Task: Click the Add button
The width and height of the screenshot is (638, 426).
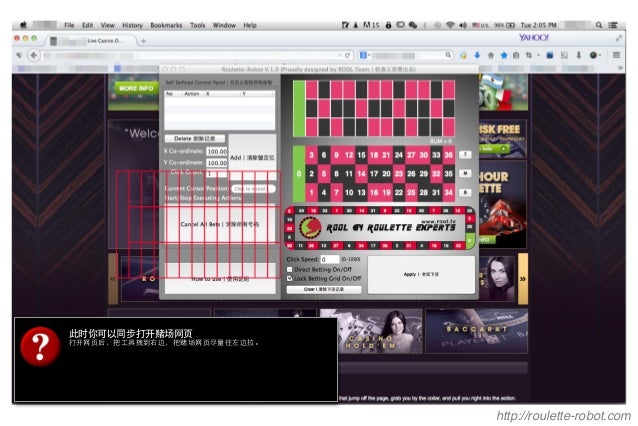Action: pyautogui.click(x=252, y=157)
